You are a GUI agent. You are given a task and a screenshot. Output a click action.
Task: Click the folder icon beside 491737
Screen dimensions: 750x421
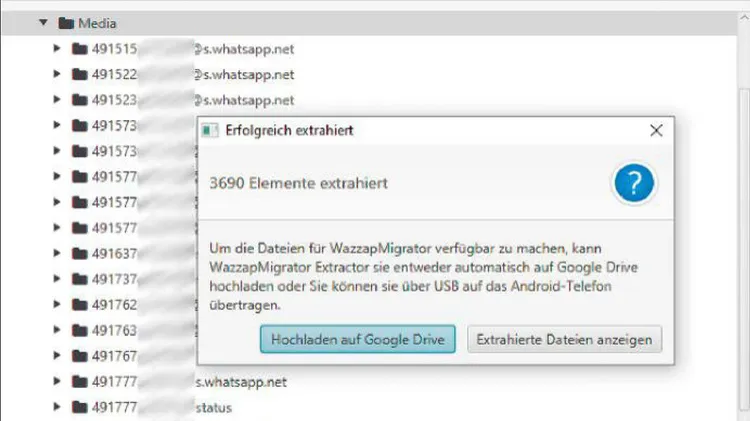click(x=79, y=279)
